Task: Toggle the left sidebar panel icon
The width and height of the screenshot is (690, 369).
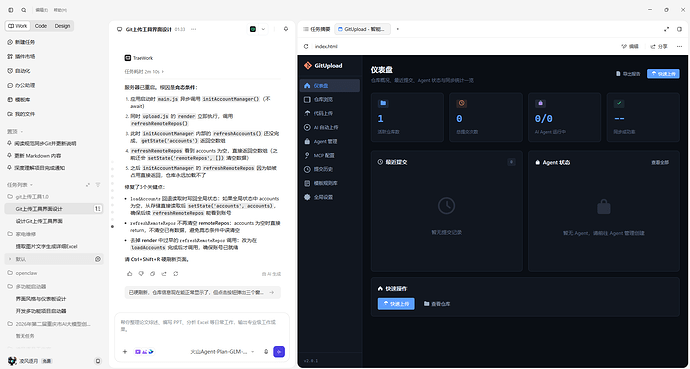Action: pyautogui.click(x=11, y=10)
